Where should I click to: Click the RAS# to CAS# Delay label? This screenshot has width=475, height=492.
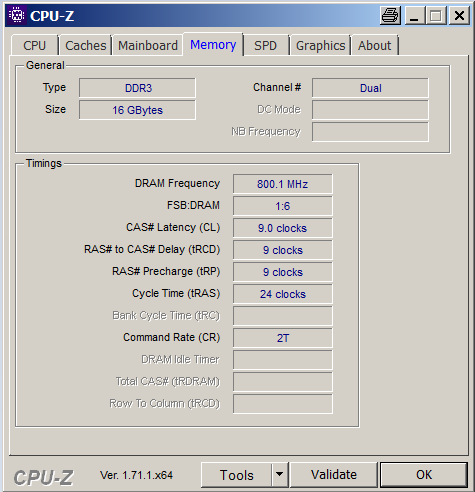pos(152,249)
